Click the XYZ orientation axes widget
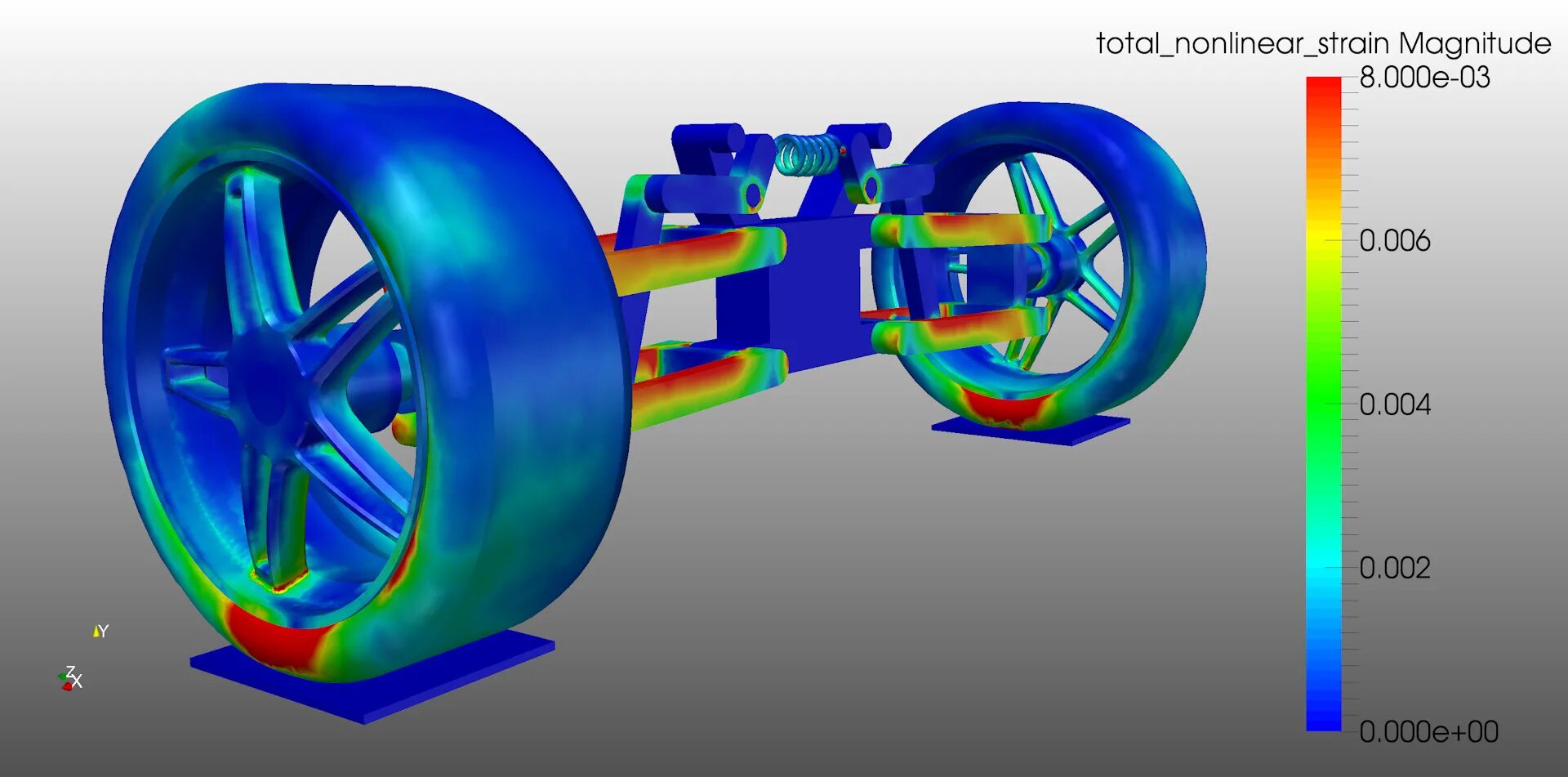 [x=82, y=658]
